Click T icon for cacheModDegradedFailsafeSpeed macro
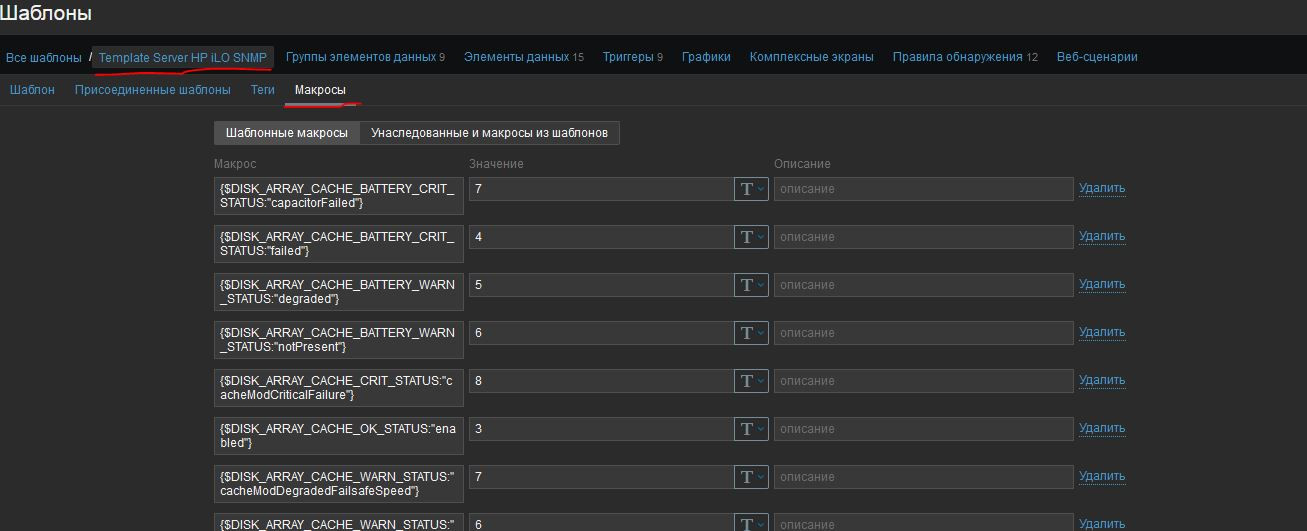 coord(746,477)
